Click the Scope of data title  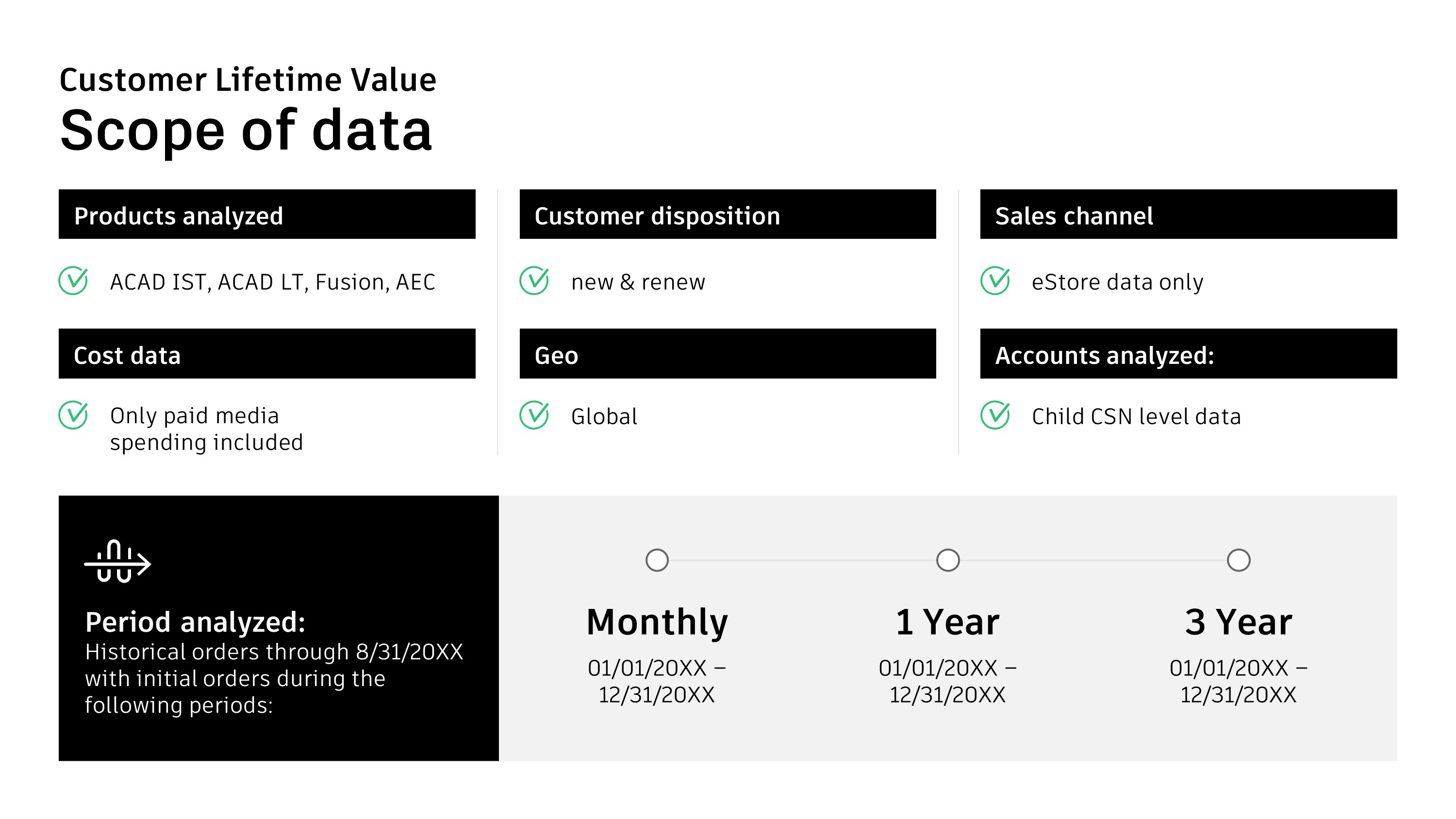point(247,131)
